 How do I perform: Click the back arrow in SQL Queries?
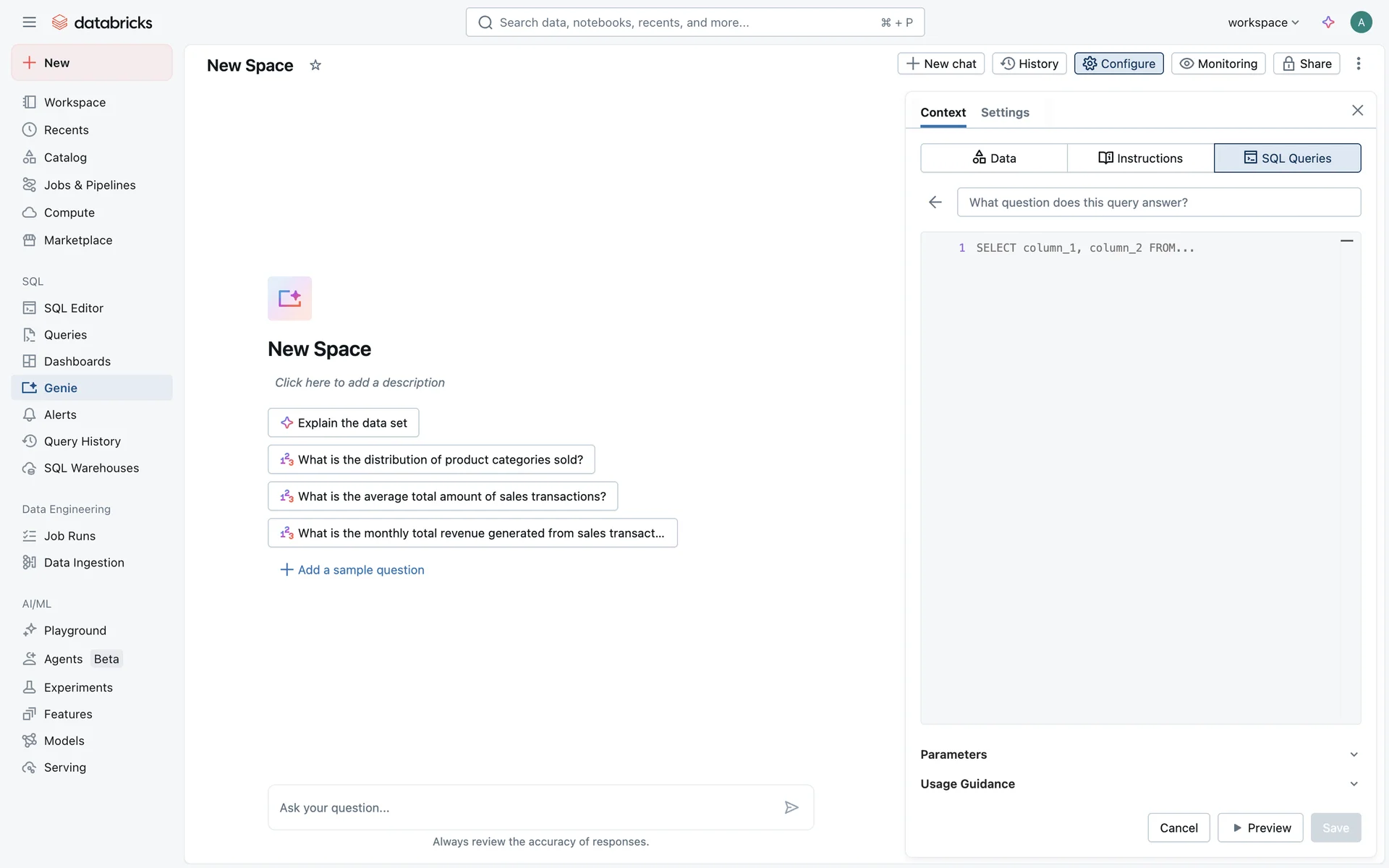click(x=935, y=203)
